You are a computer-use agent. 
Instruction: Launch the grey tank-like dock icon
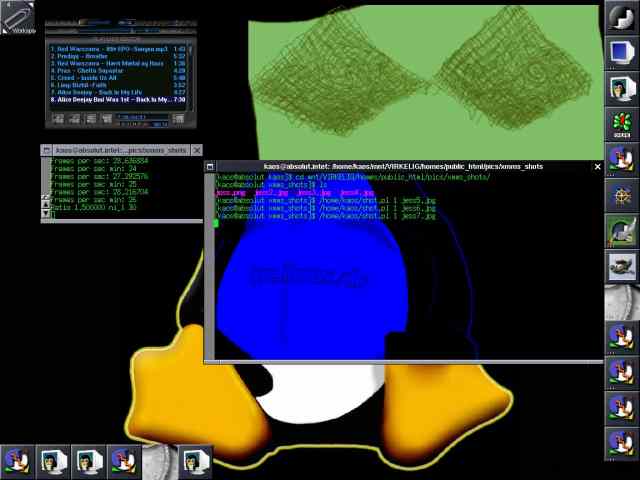(622, 267)
